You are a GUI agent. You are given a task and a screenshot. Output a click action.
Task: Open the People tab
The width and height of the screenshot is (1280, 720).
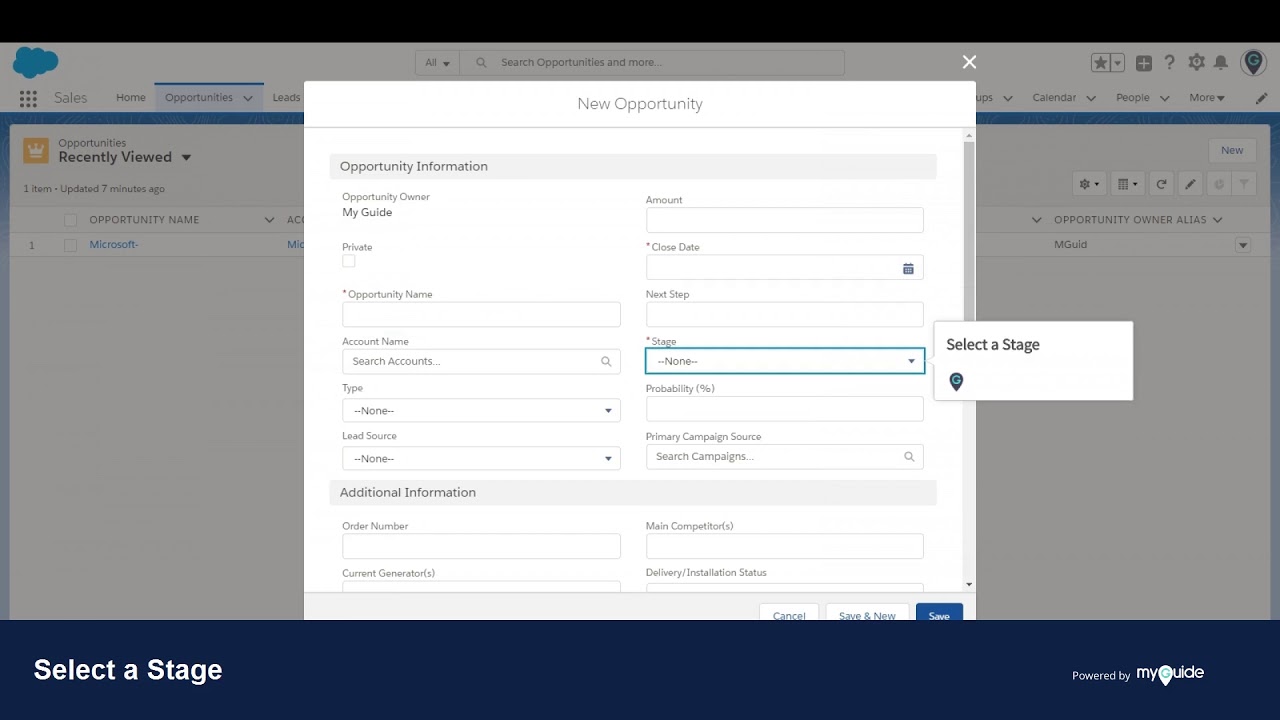pyautogui.click(x=1133, y=98)
